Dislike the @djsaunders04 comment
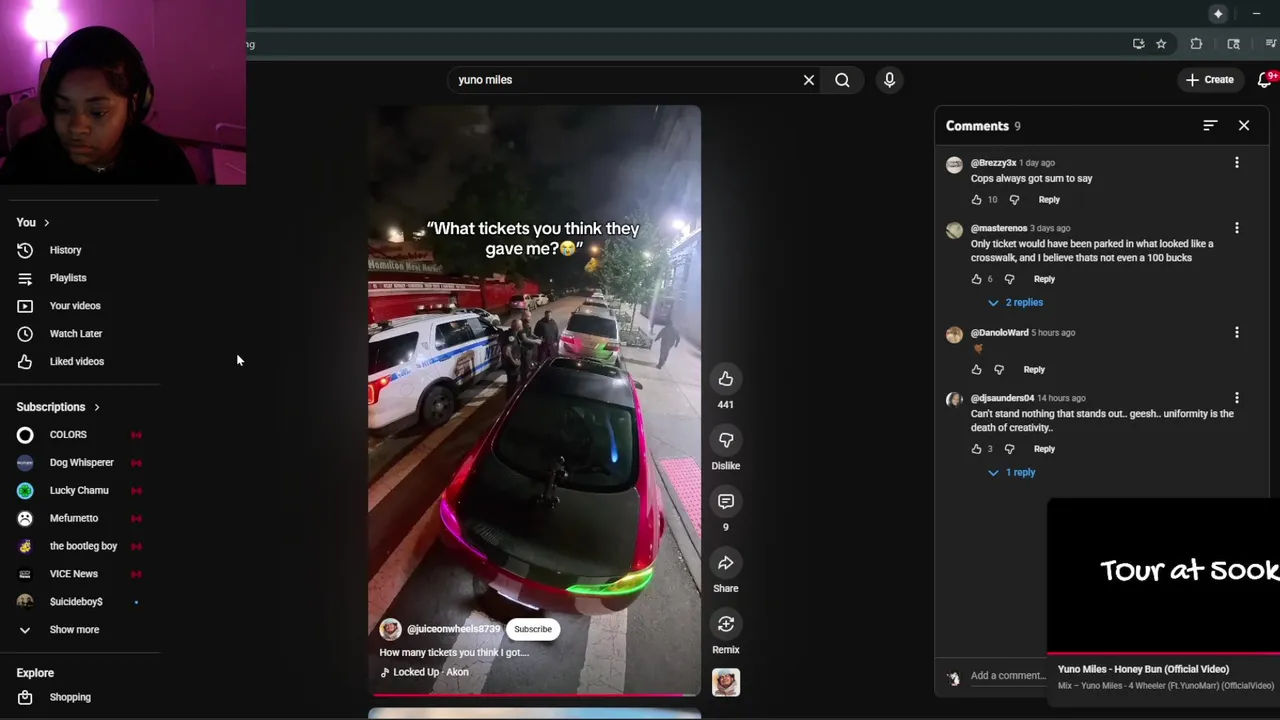Viewport: 1280px width, 720px height. click(1009, 449)
